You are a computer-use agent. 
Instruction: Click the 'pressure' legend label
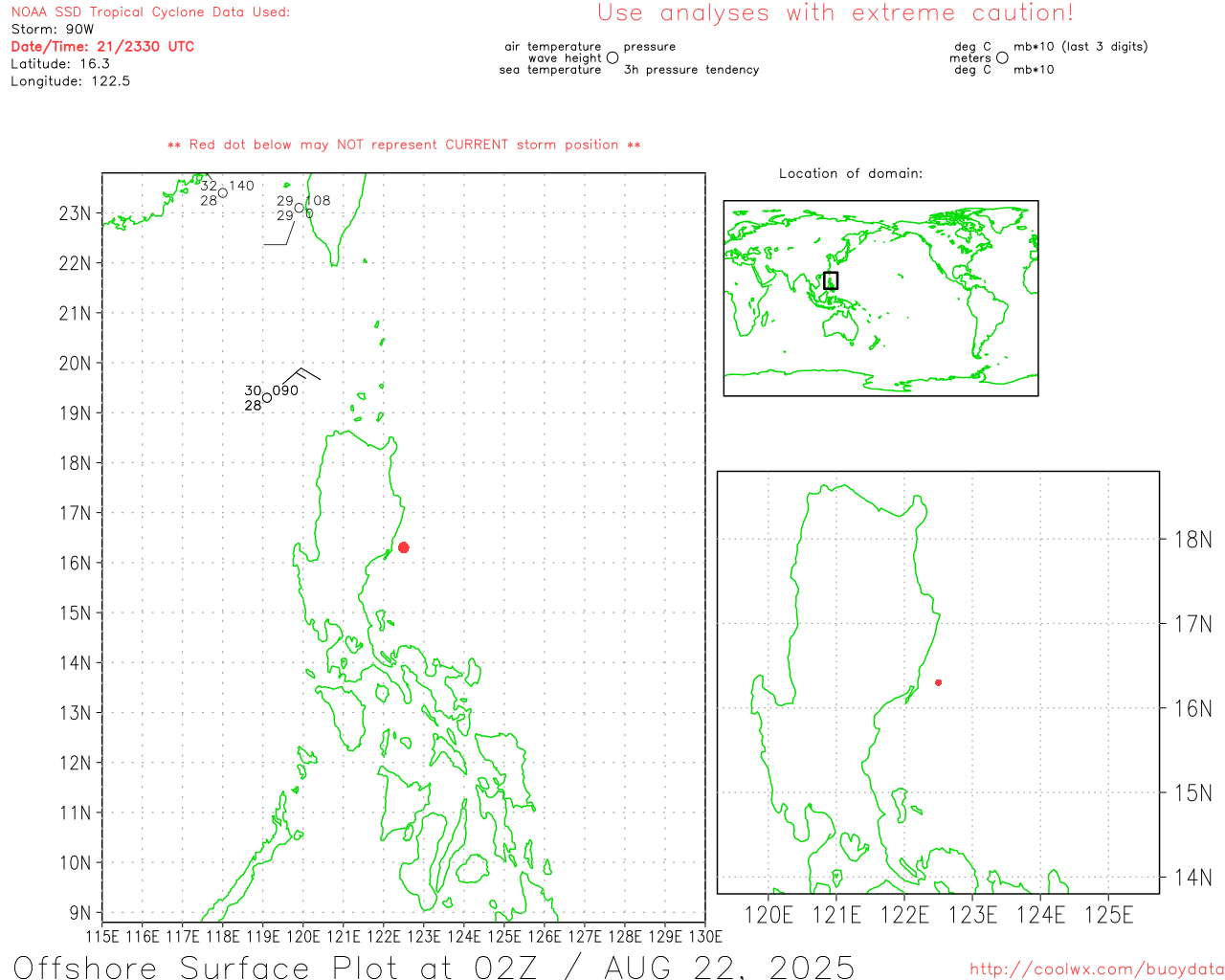point(650,46)
